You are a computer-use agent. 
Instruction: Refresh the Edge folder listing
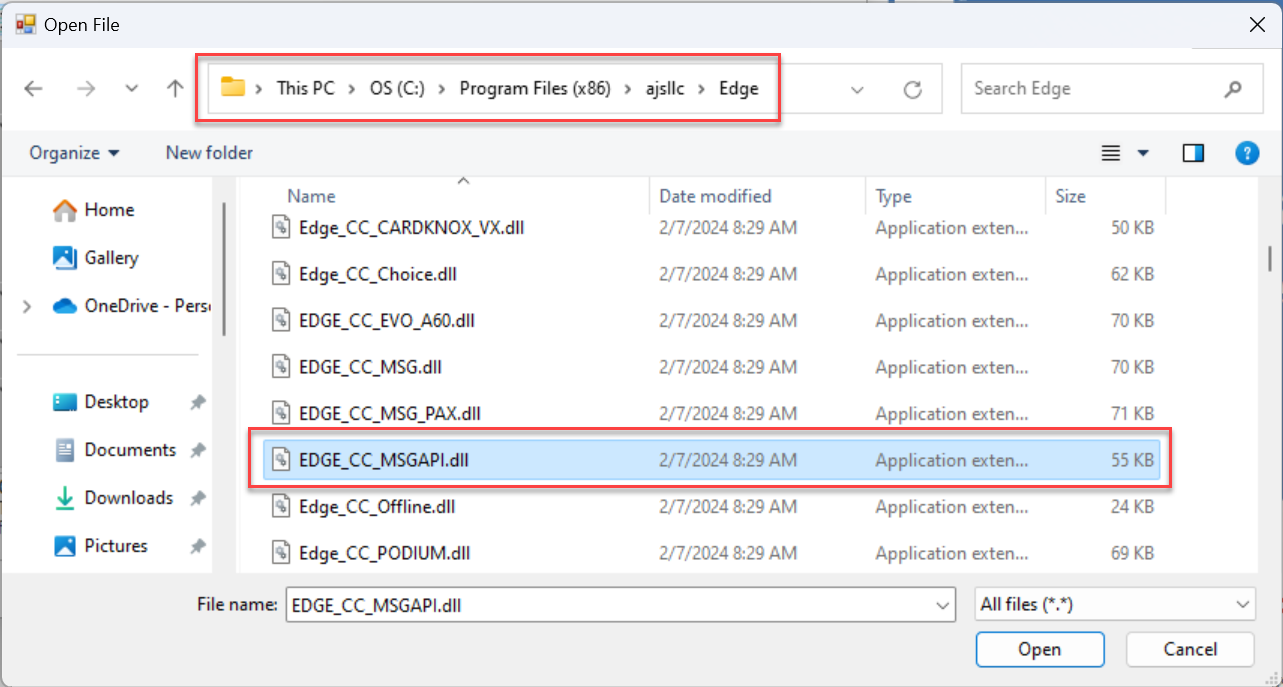(912, 90)
